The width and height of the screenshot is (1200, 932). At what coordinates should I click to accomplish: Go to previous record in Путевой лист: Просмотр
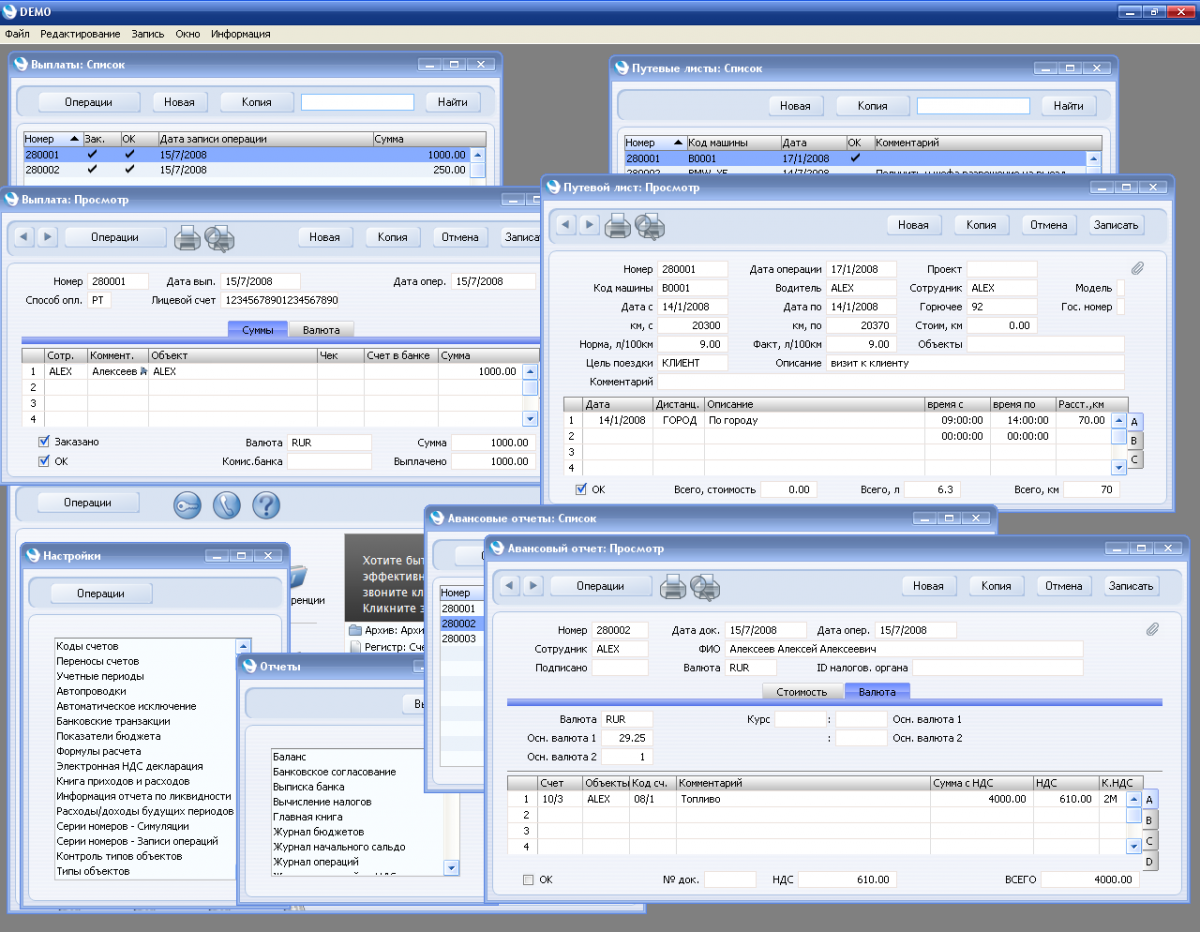click(567, 225)
